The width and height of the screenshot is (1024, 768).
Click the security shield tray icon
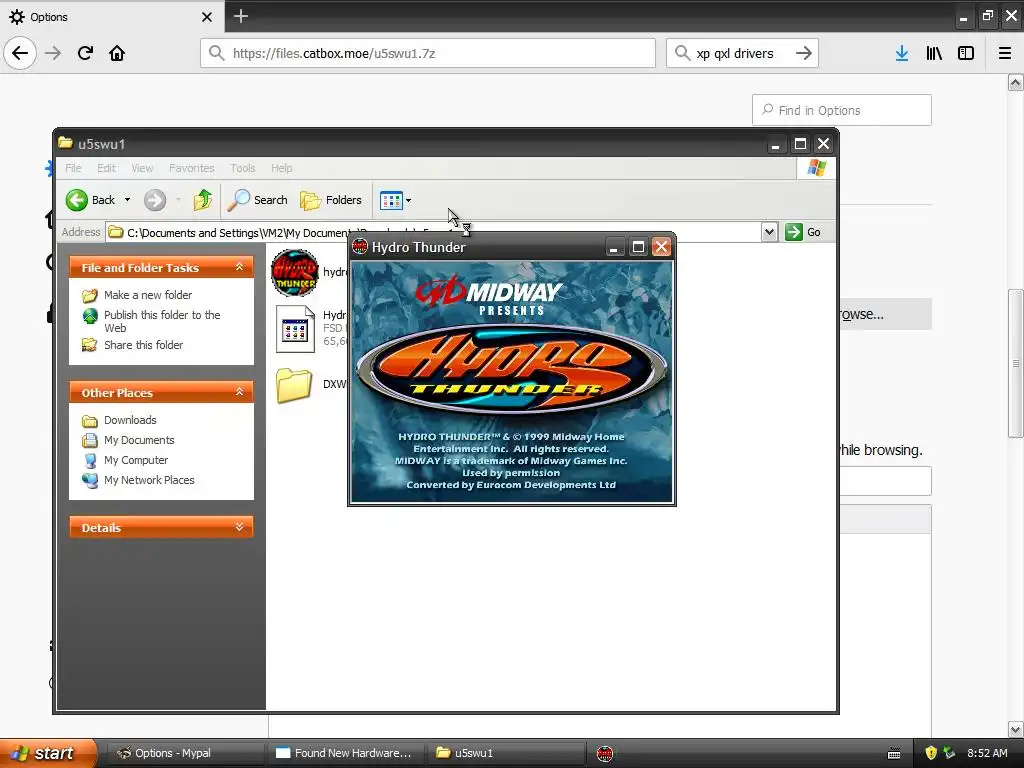pyautogui.click(x=931, y=753)
